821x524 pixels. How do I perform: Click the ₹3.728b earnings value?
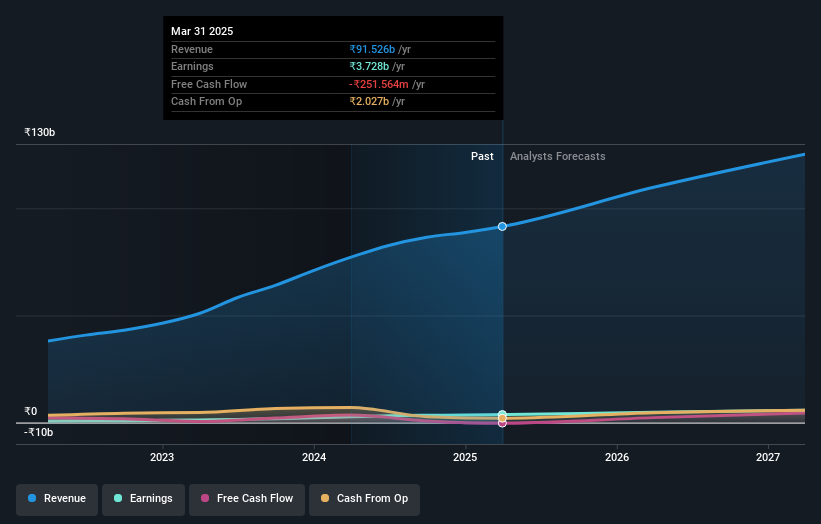tap(369, 66)
